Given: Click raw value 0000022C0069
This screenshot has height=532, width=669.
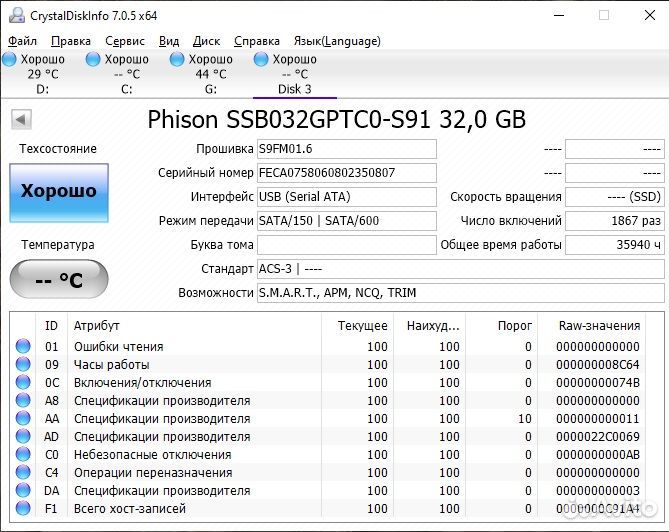Looking at the screenshot, I should (x=598, y=436).
